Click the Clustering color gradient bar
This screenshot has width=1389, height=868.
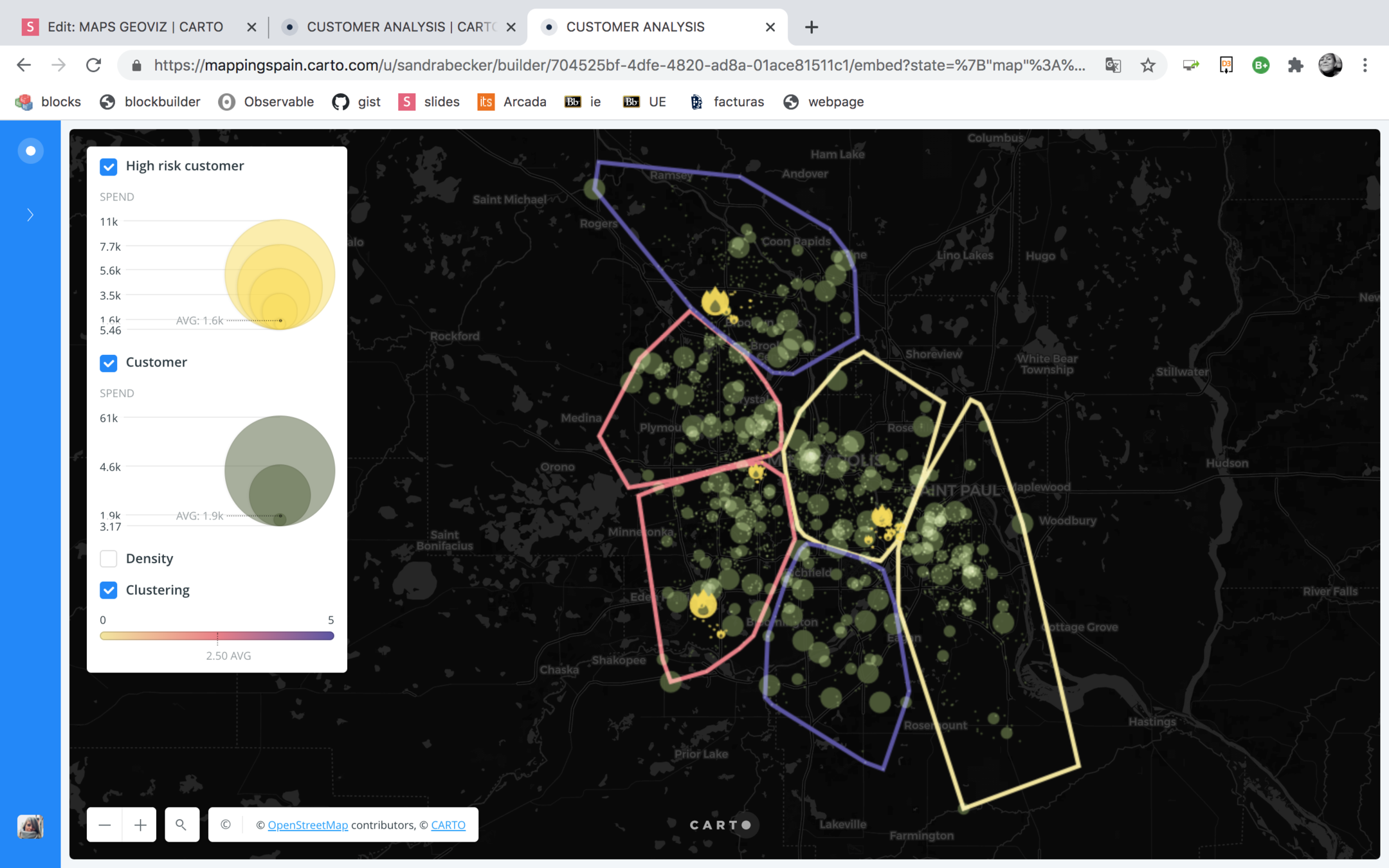point(217,636)
